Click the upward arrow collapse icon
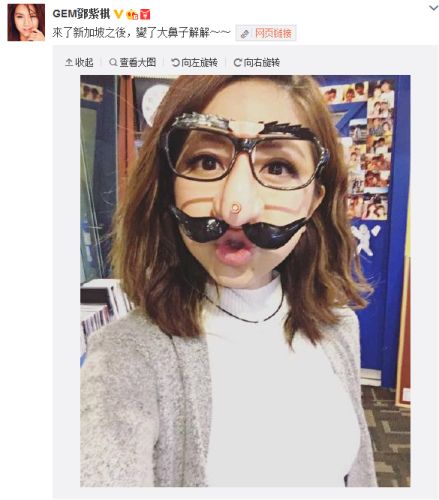Viewport: 439px width, 500px height. coord(69,62)
